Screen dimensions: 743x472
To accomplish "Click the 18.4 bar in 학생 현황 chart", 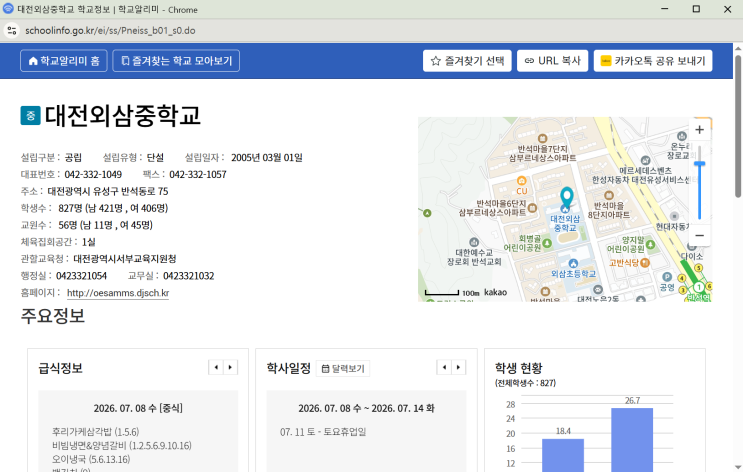I will click(563, 455).
